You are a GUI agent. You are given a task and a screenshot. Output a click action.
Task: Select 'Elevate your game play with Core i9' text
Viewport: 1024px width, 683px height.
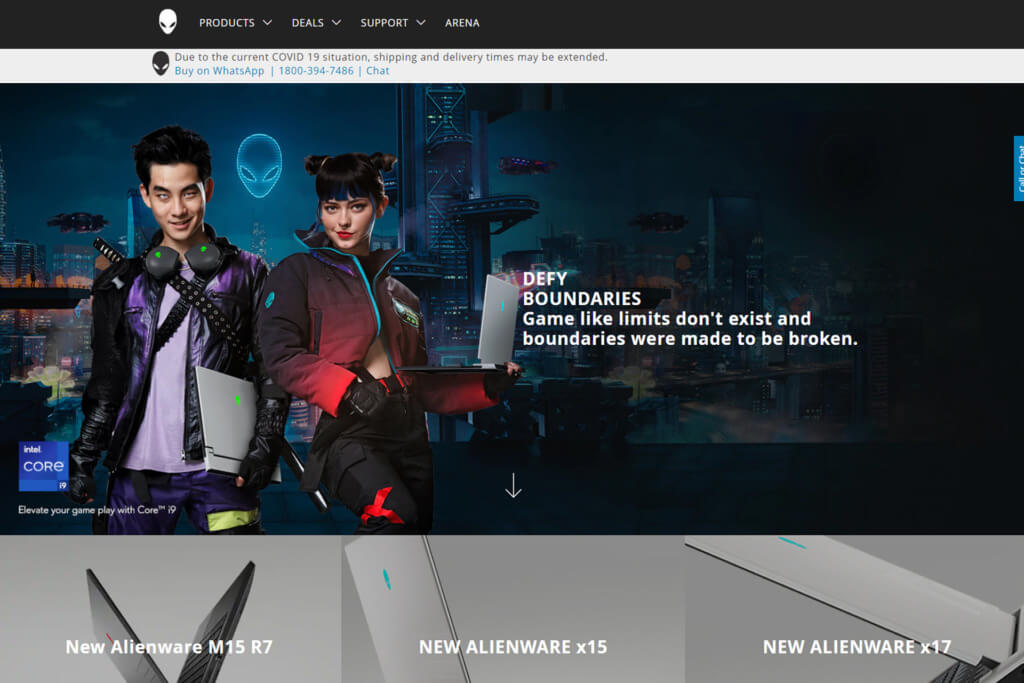[x=97, y=510]
